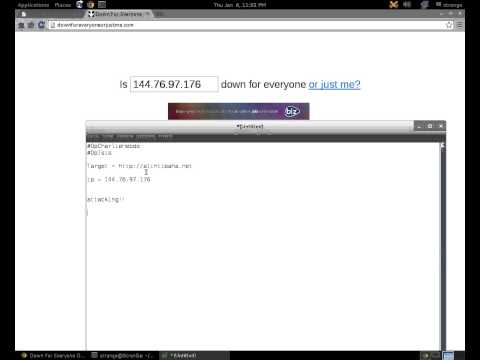Click the ip = 144.76.97.176 line

point(119,179)
